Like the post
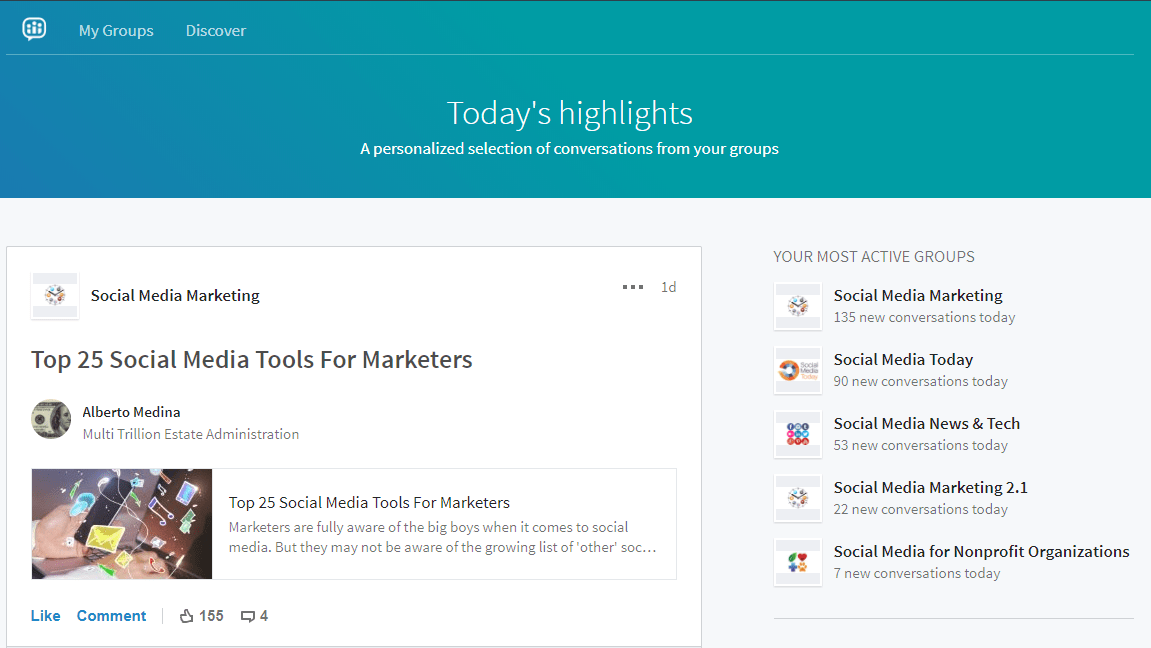 pyautogui.click(x=45, y=616)
